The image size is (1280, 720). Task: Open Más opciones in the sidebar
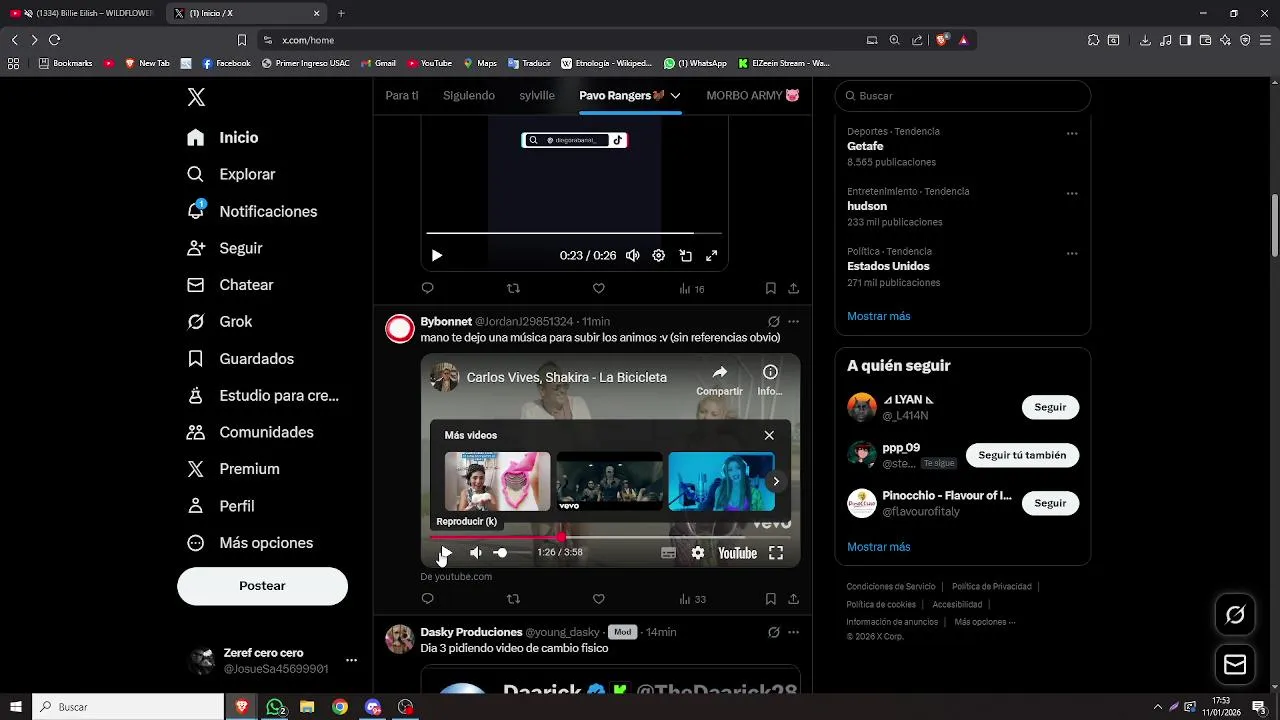click(250, 543)
